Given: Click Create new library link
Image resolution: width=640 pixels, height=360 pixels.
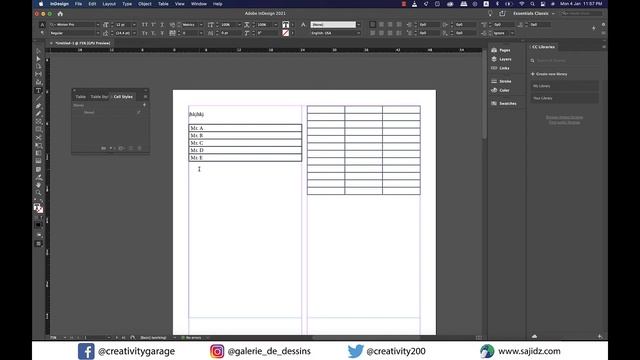Looking at the screenshot, I should (549, 74).
